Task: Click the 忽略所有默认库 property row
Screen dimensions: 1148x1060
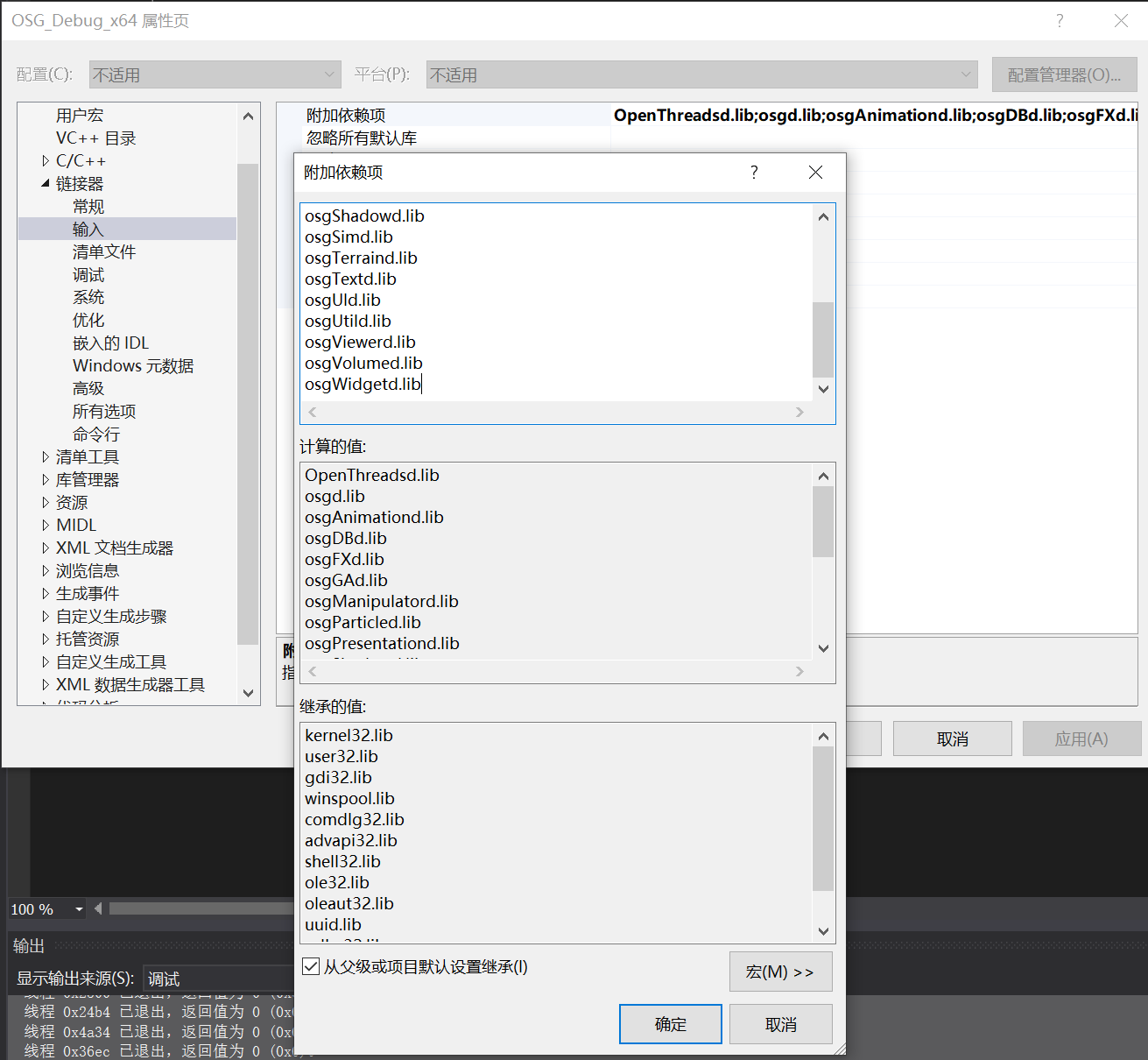Action: point(362,138)
